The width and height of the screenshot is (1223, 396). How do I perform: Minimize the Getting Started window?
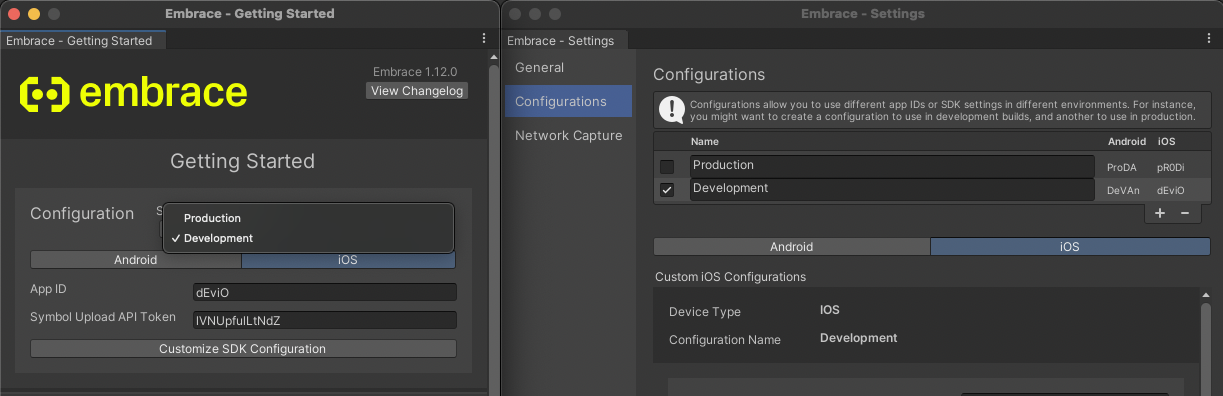click(x=34, y=14)
